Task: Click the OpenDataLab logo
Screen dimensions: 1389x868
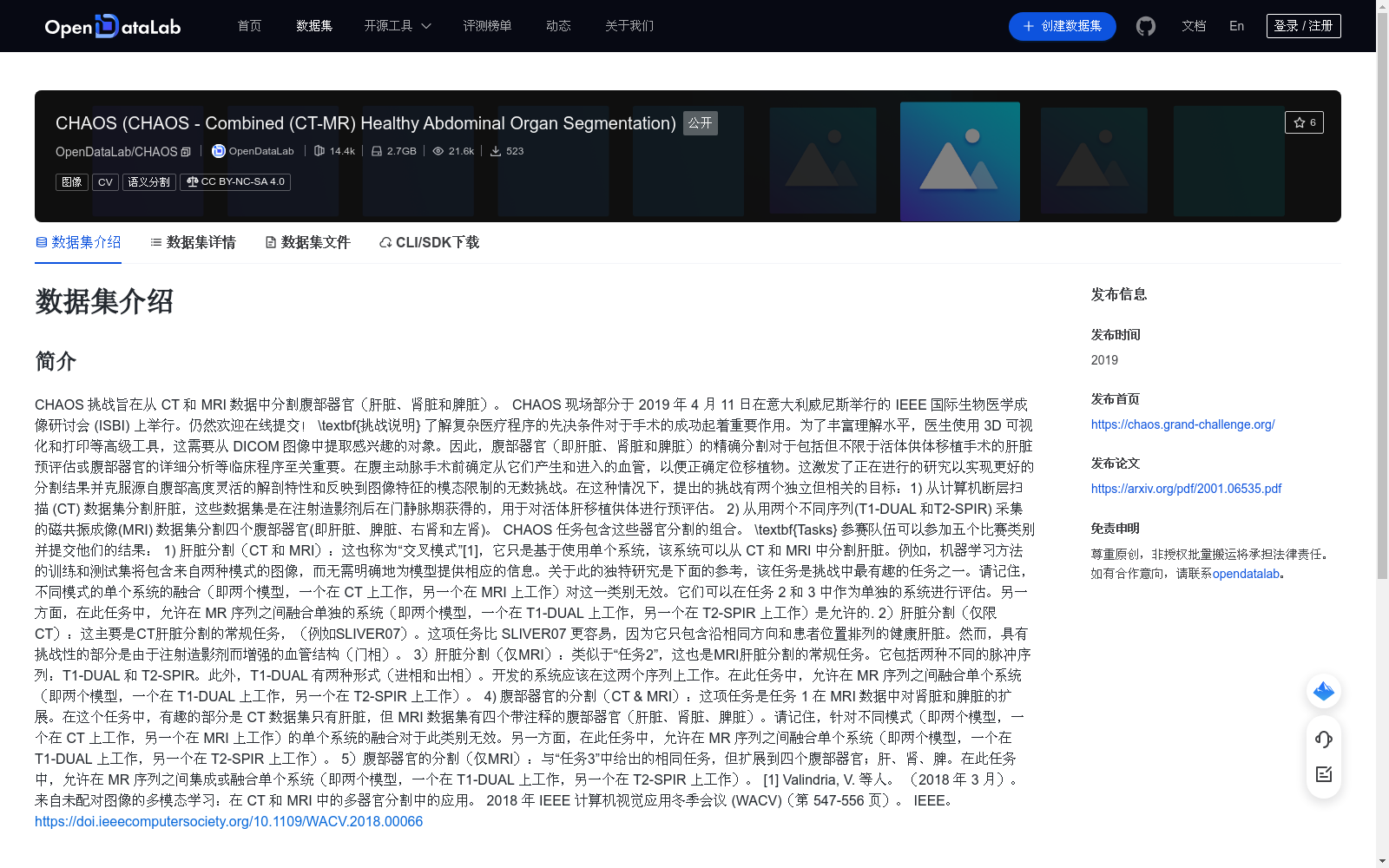Action: click(x=112, y=26)
